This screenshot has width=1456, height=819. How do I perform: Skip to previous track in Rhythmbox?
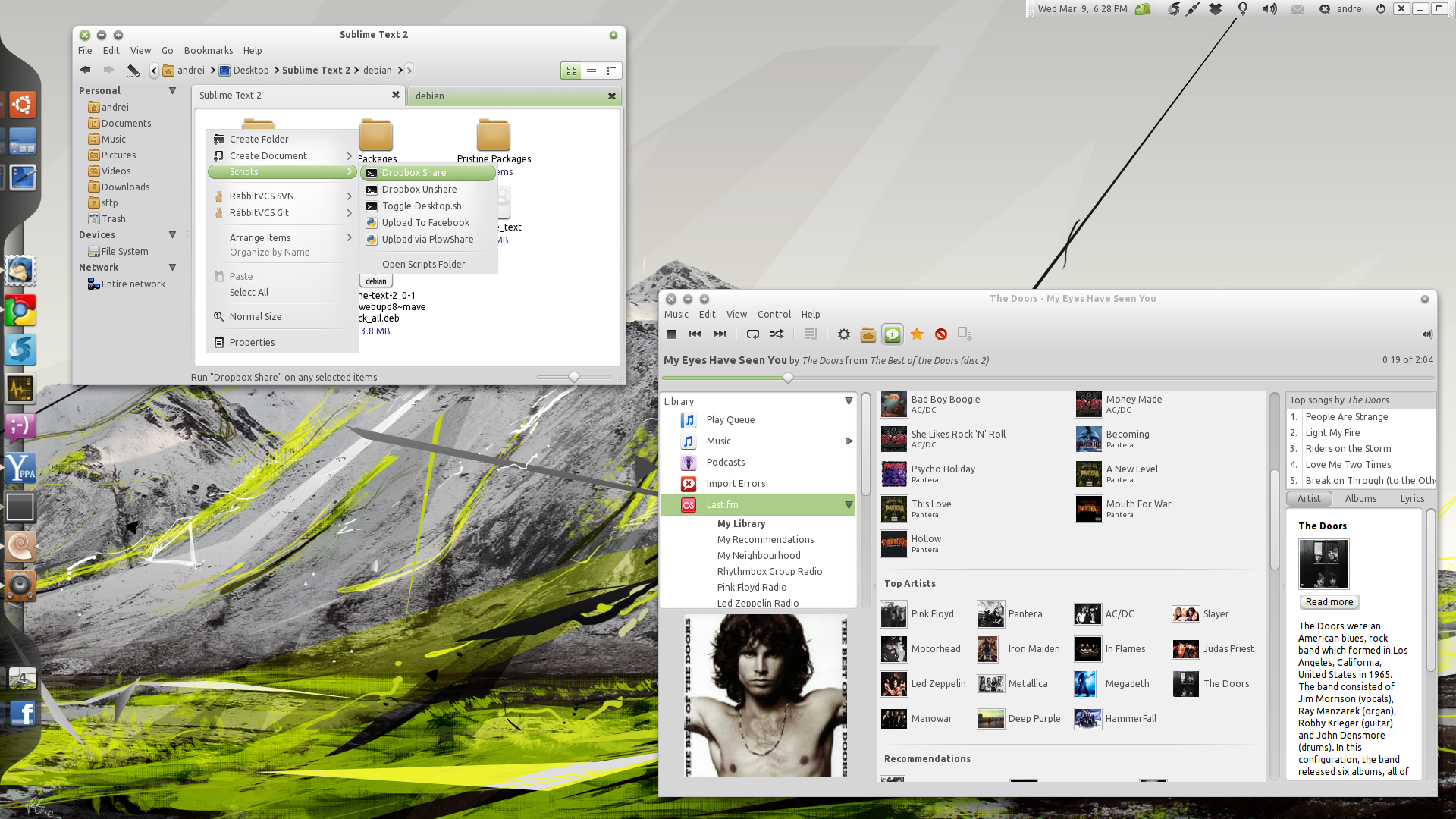695,334
